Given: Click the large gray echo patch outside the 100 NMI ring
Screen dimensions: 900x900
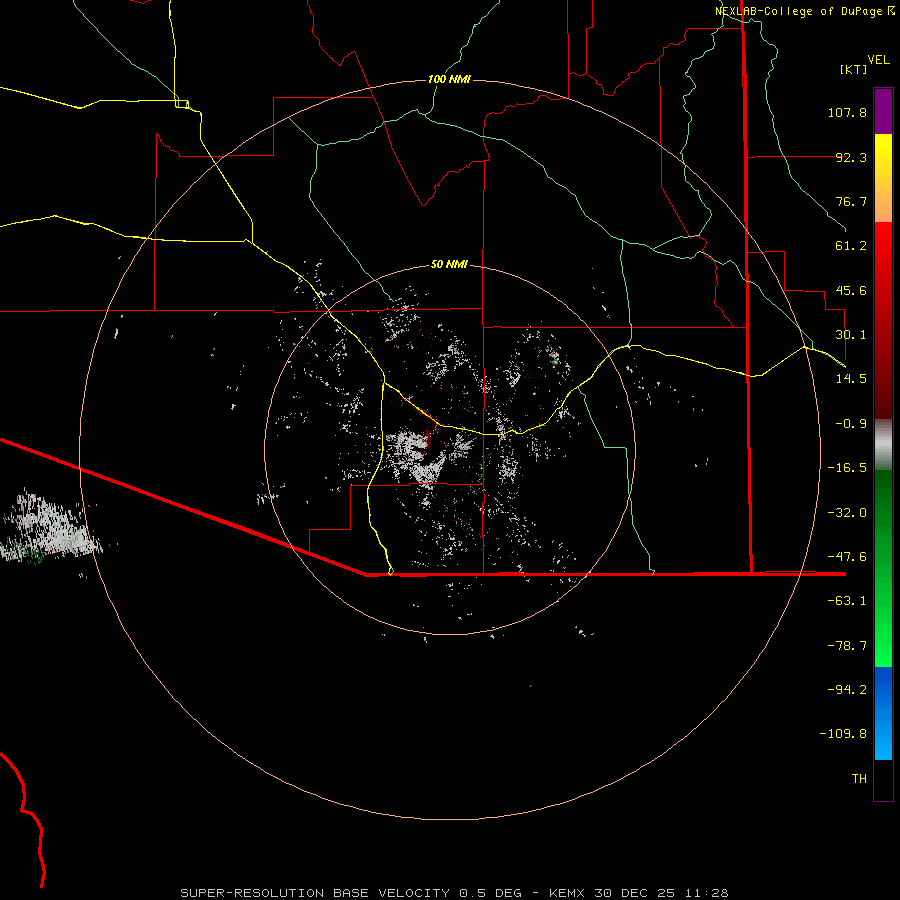Looking at the screenshot, I should (51, 528).
